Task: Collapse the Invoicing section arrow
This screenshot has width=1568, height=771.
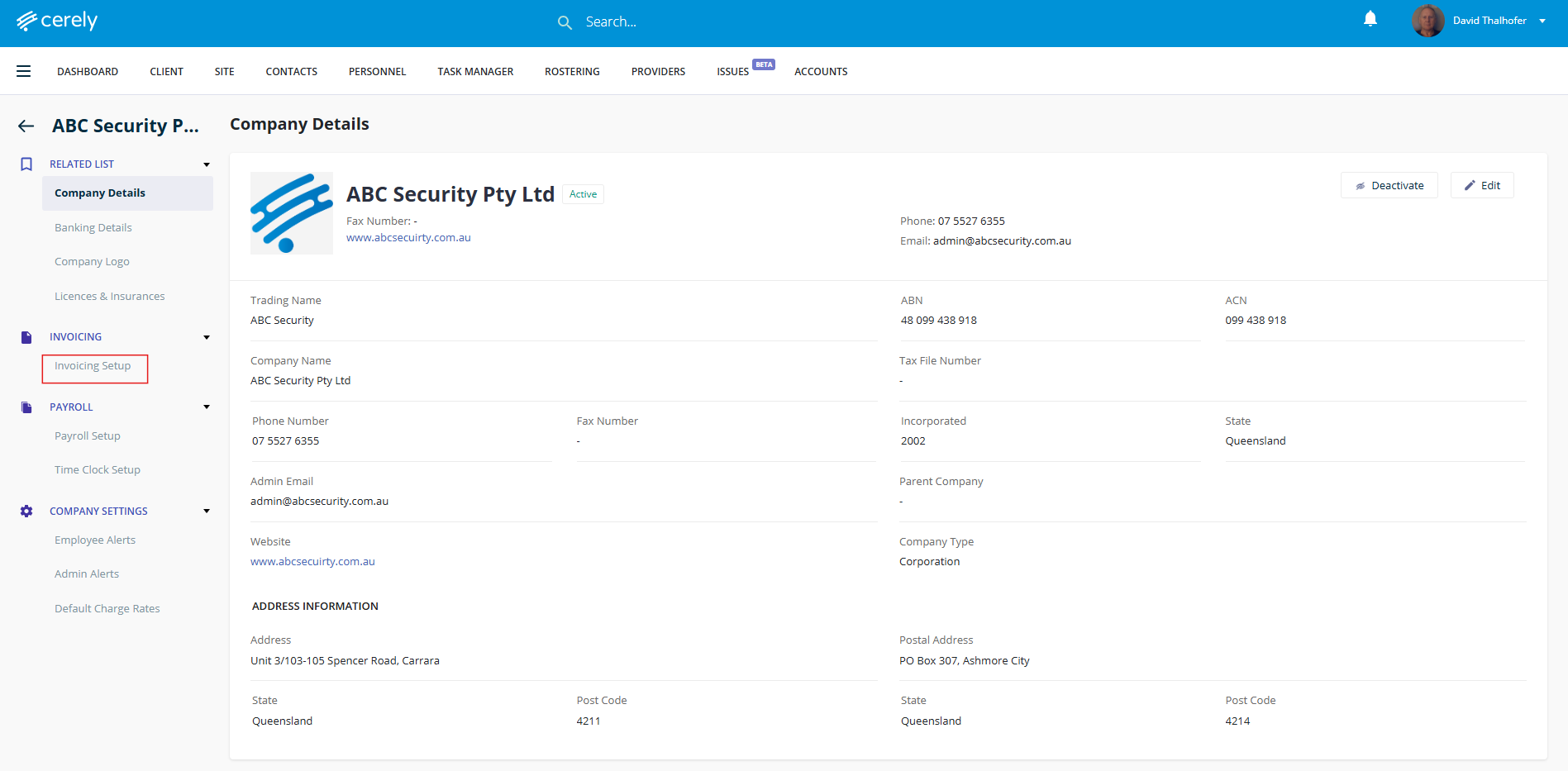Action: pyautogui.click(x=207, y=337)
